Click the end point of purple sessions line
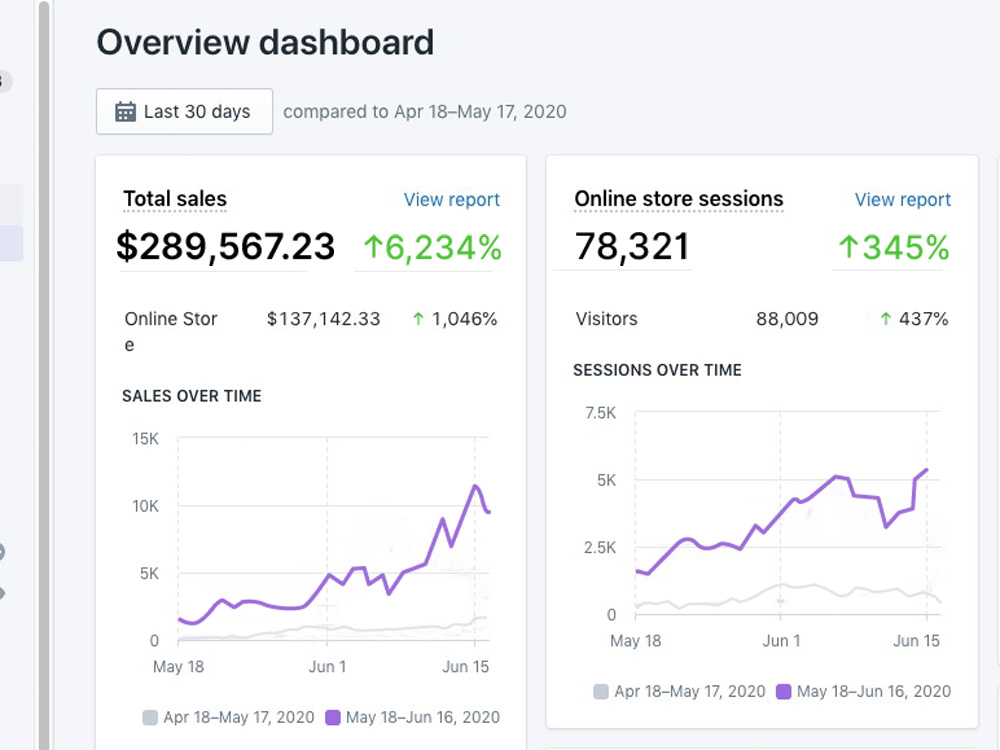The height and width of the screenshot is (750, 1000). (x=926, y=470)
